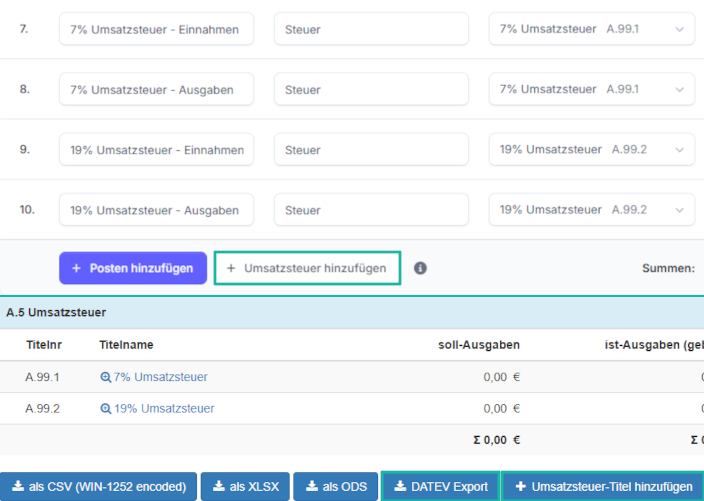Download as CSV (WIN-1252 encoded)

coord(98,486)
